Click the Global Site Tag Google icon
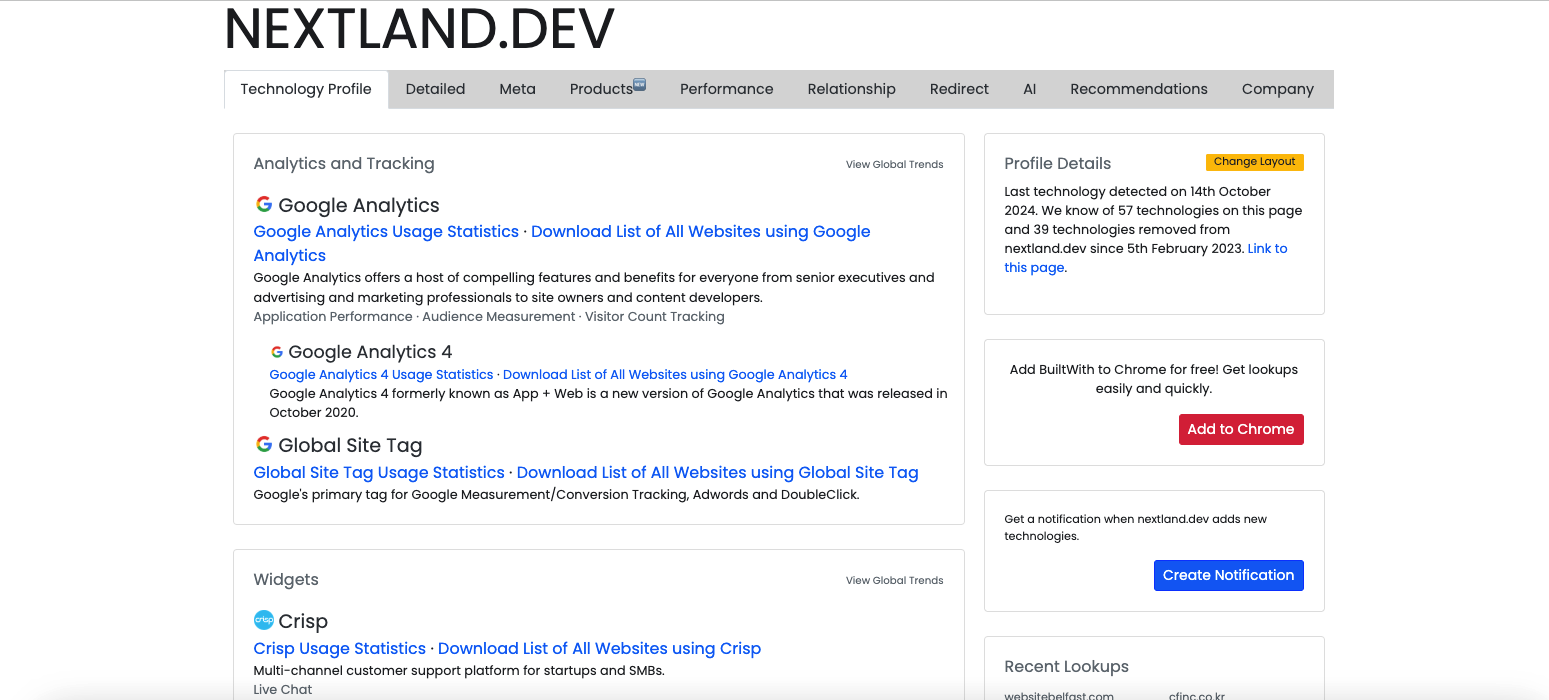 point(264,444)
